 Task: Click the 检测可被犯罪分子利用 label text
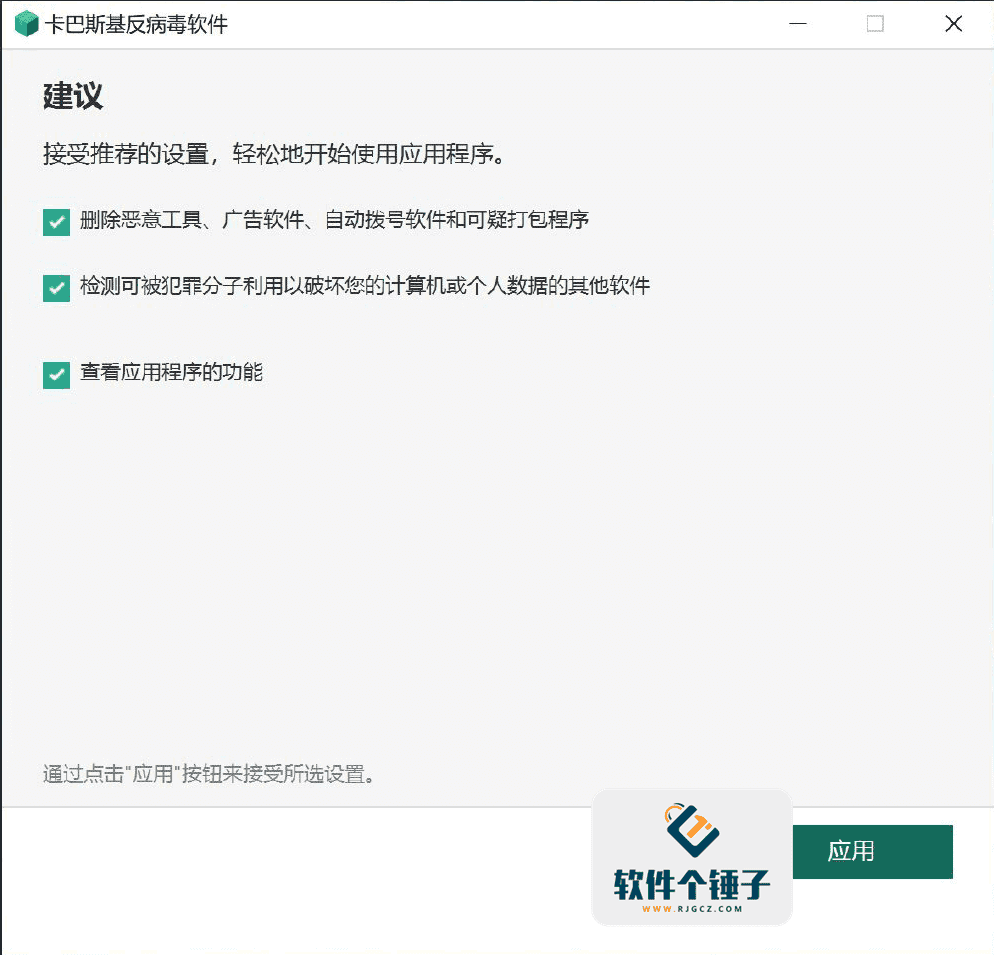365,286
